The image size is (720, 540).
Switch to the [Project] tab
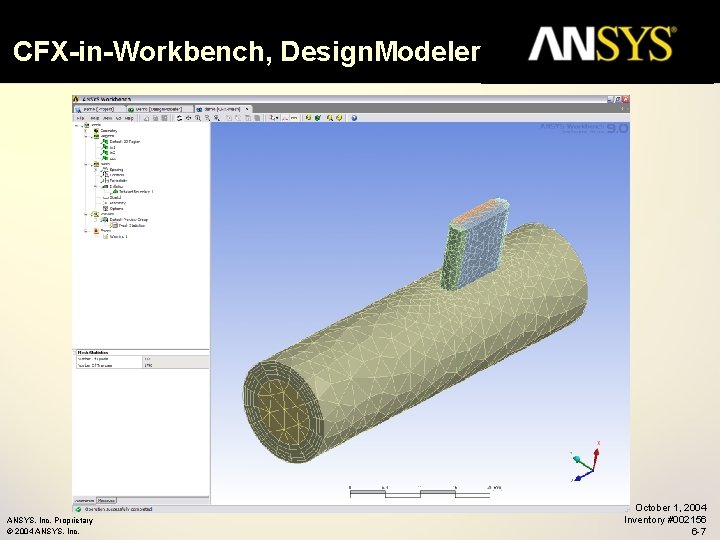(100, 109)
